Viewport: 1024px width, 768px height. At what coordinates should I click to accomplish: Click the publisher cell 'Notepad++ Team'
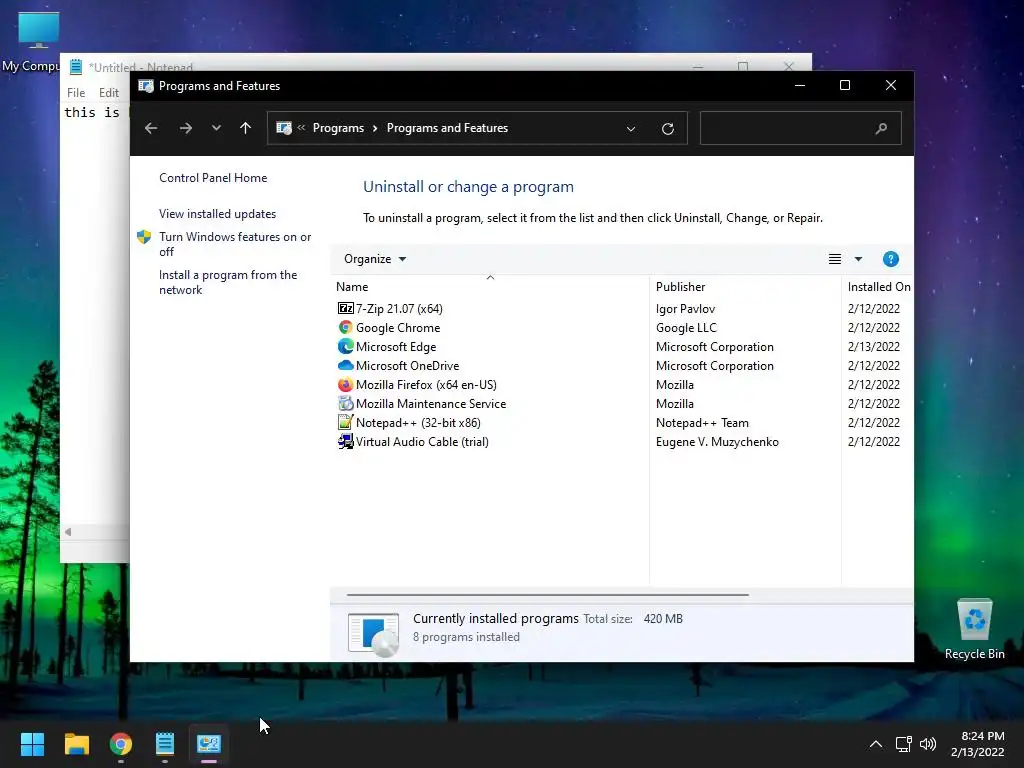(702, 423)
